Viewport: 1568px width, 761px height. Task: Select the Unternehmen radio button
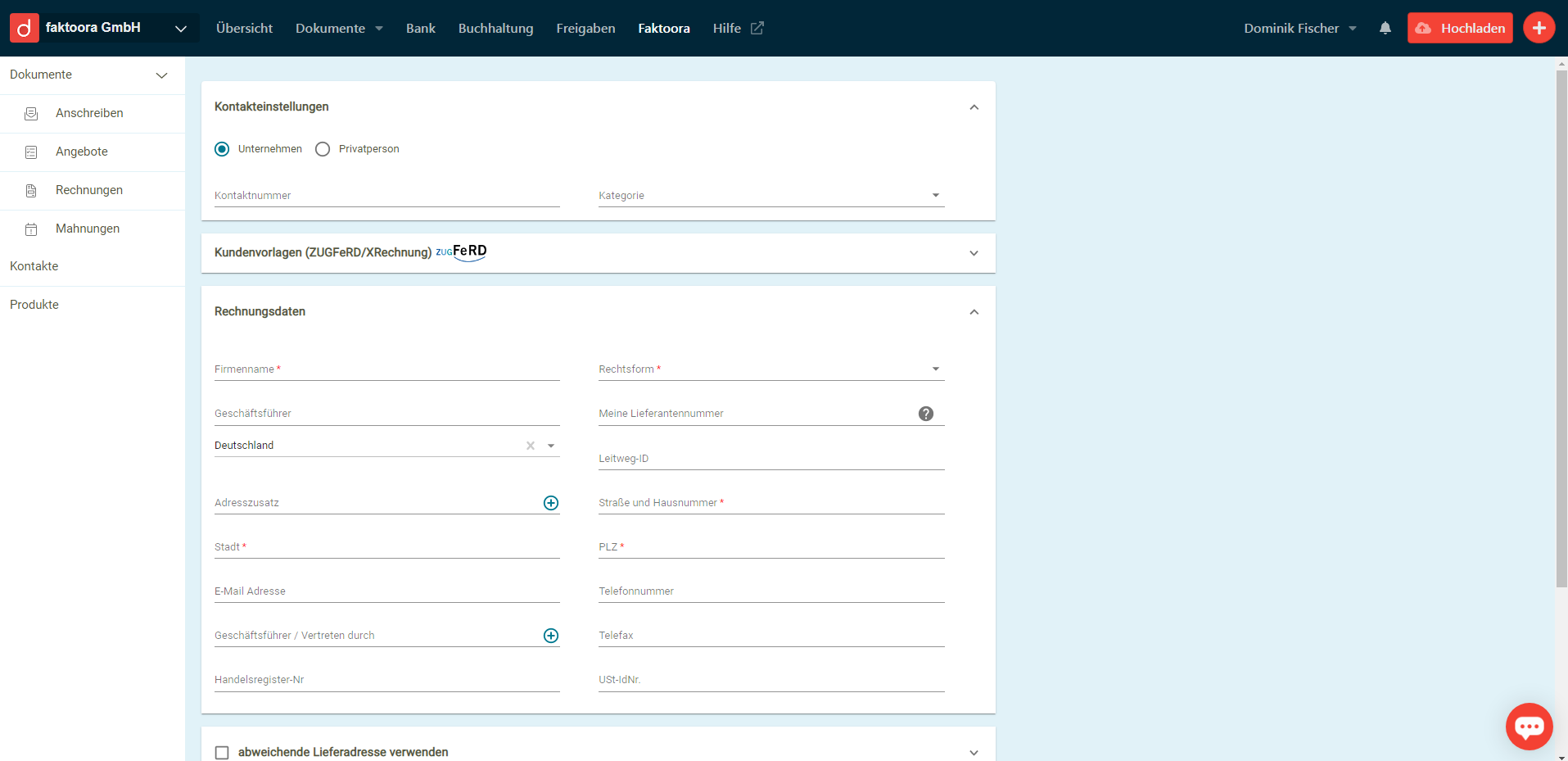coord(222,149)
